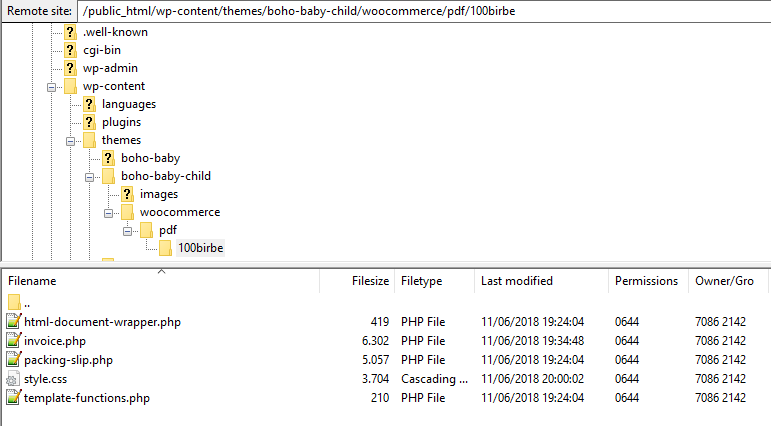Click the 100birbe folder icon in tree

(165, 248)
